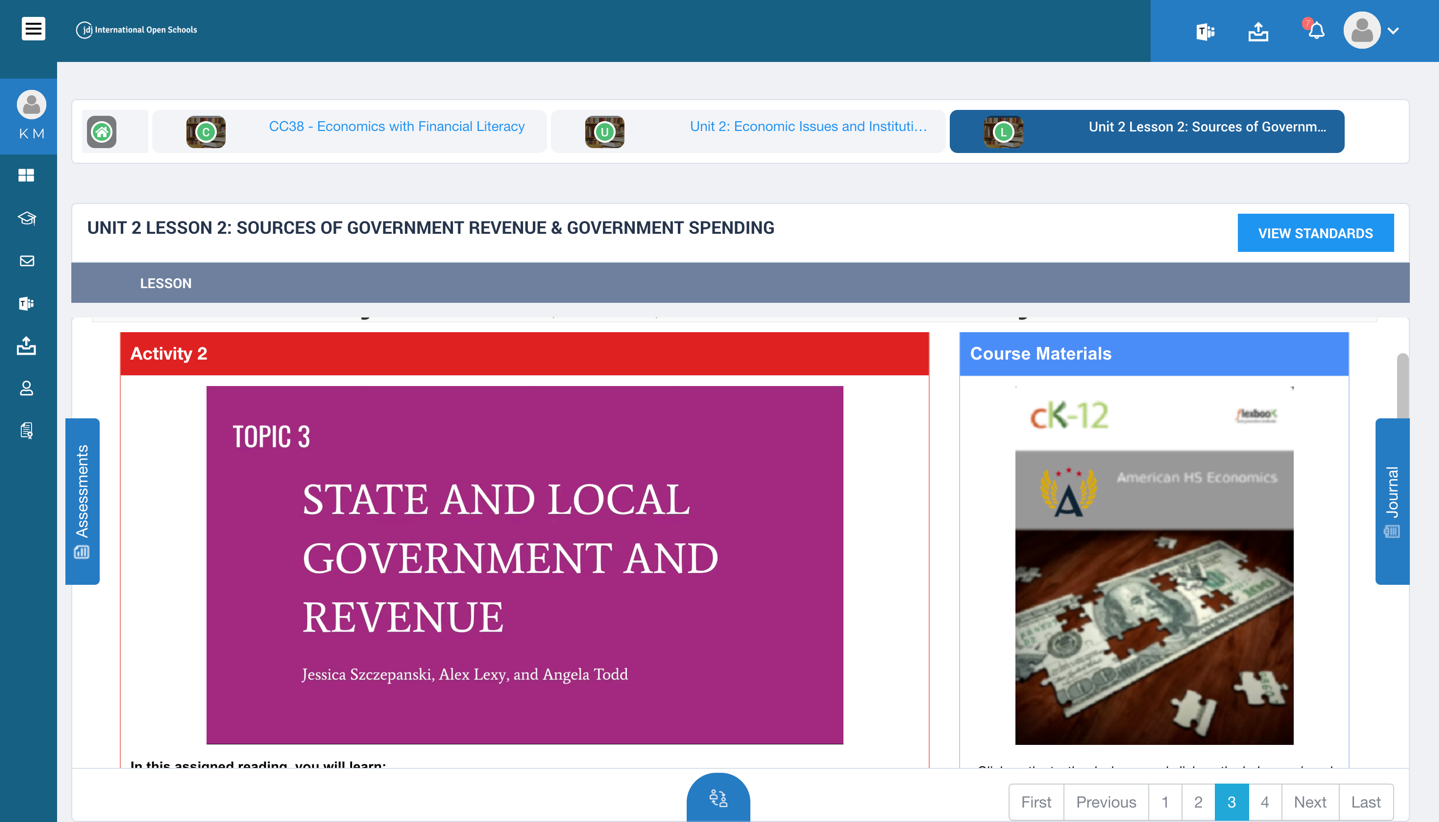The width and height of the screenshot is (1439, 822).
Task: Open the mail envelope icon in the sidebar
Action: [27, 261]
